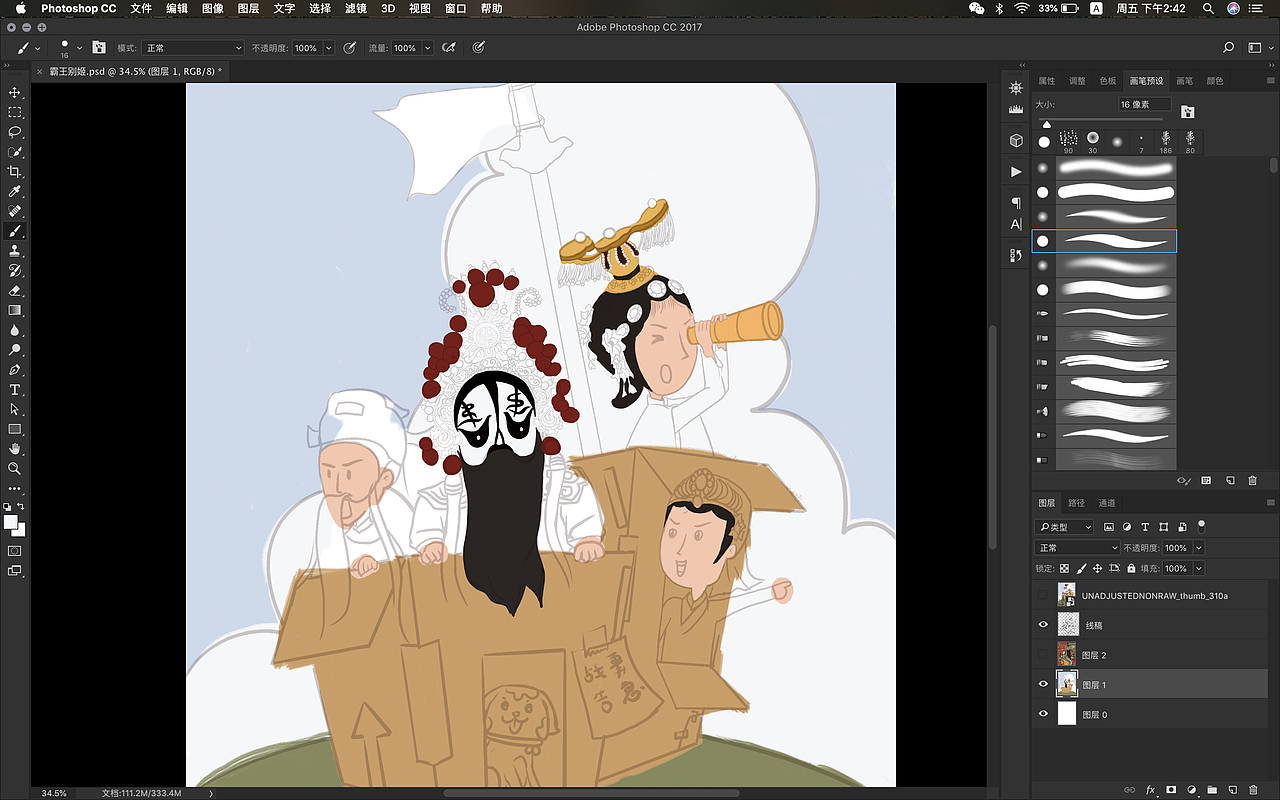Enable airbrush-style build-up in options bar
Image resolution: width=1280 pixels, height=800 pixels.
click(x=449, y=47)
